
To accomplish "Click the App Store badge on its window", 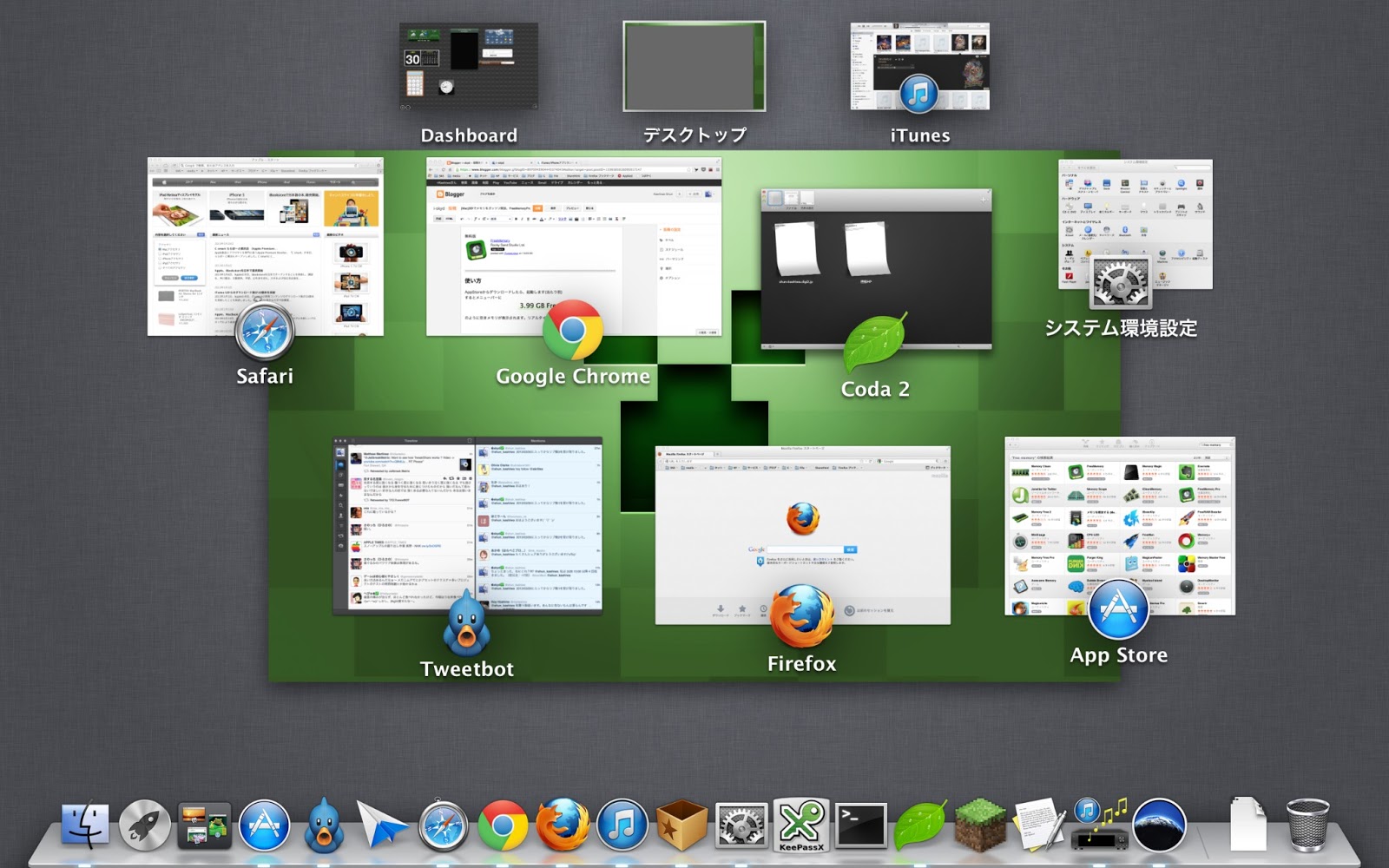I will [x=1119, y=609].
